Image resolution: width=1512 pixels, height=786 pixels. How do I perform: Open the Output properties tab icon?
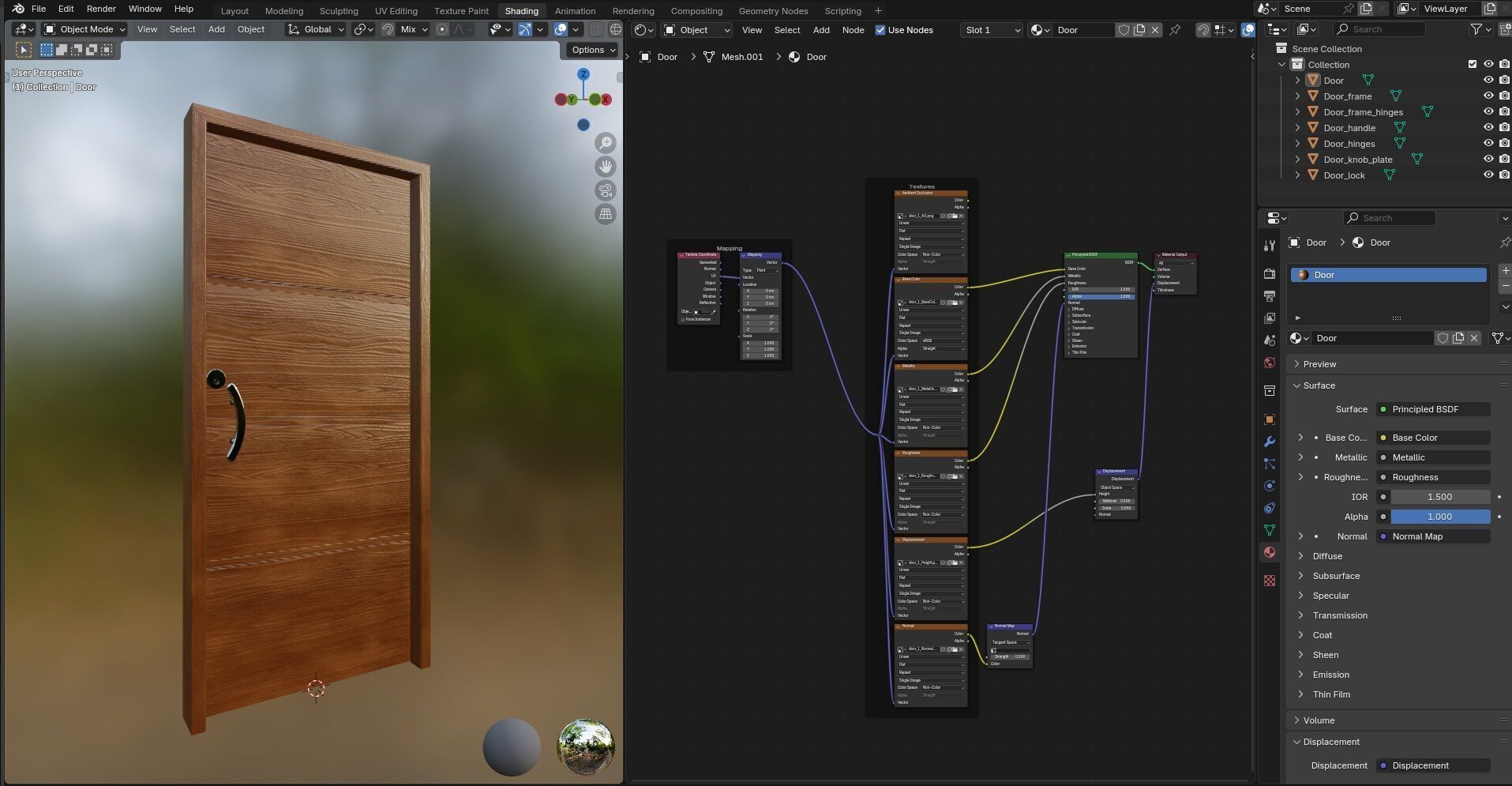[x=1270, y=296]
